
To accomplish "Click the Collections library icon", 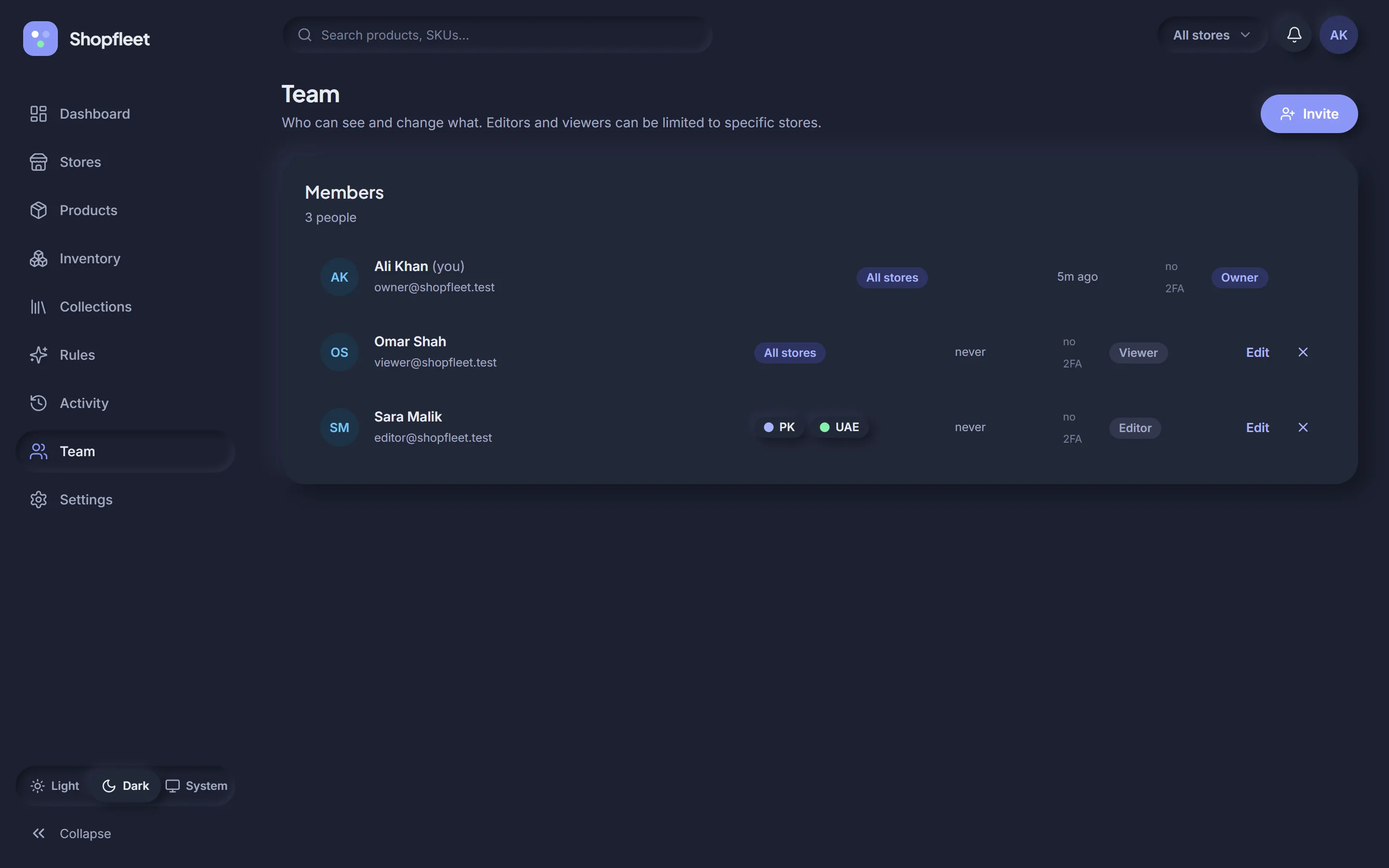I will click(x=39, y=307).
